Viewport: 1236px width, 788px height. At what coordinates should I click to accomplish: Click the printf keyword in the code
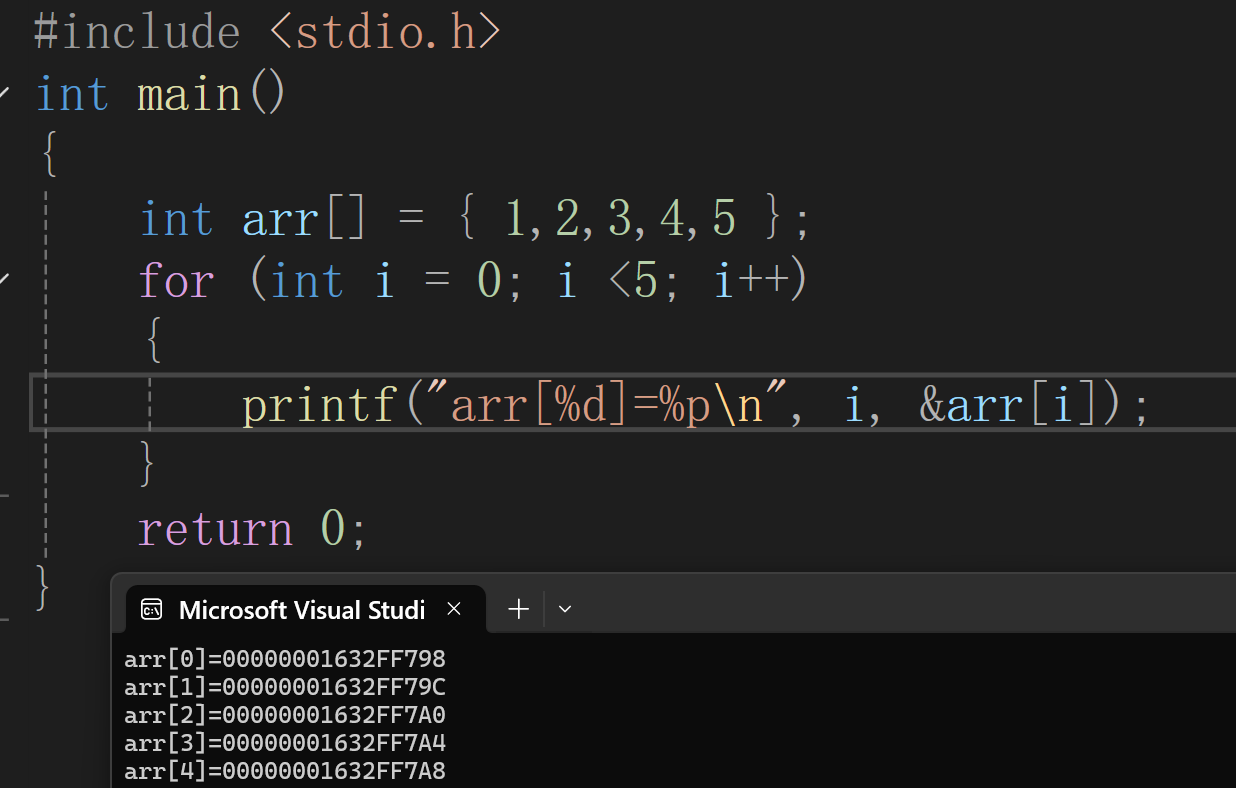(319, 407)
